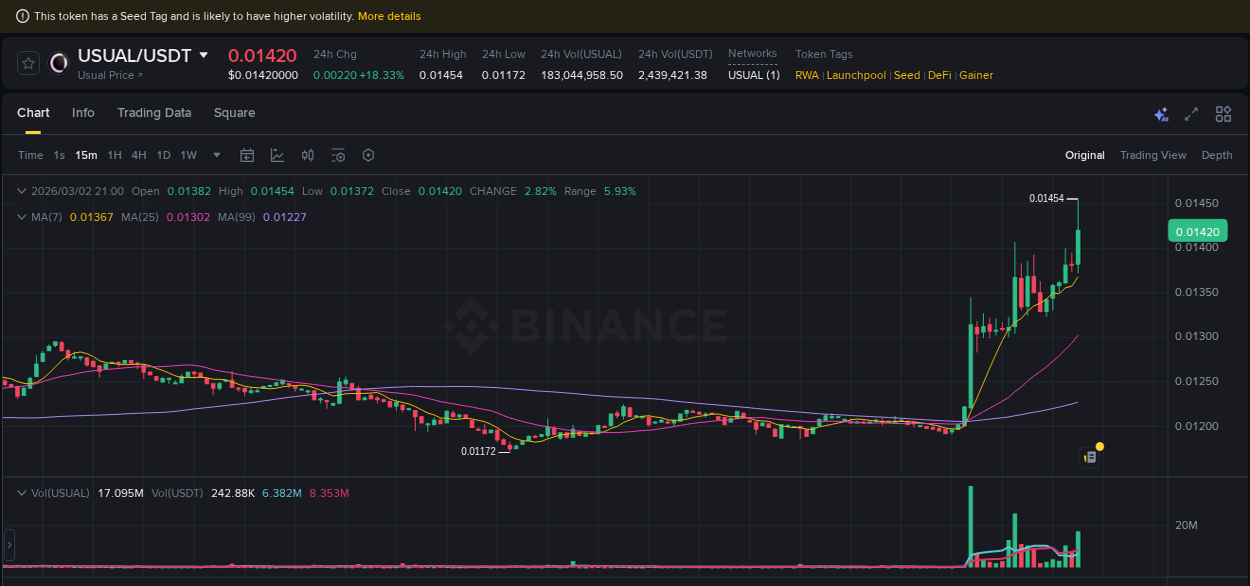Collapse the OHLC info row chevron

(22, 190)
